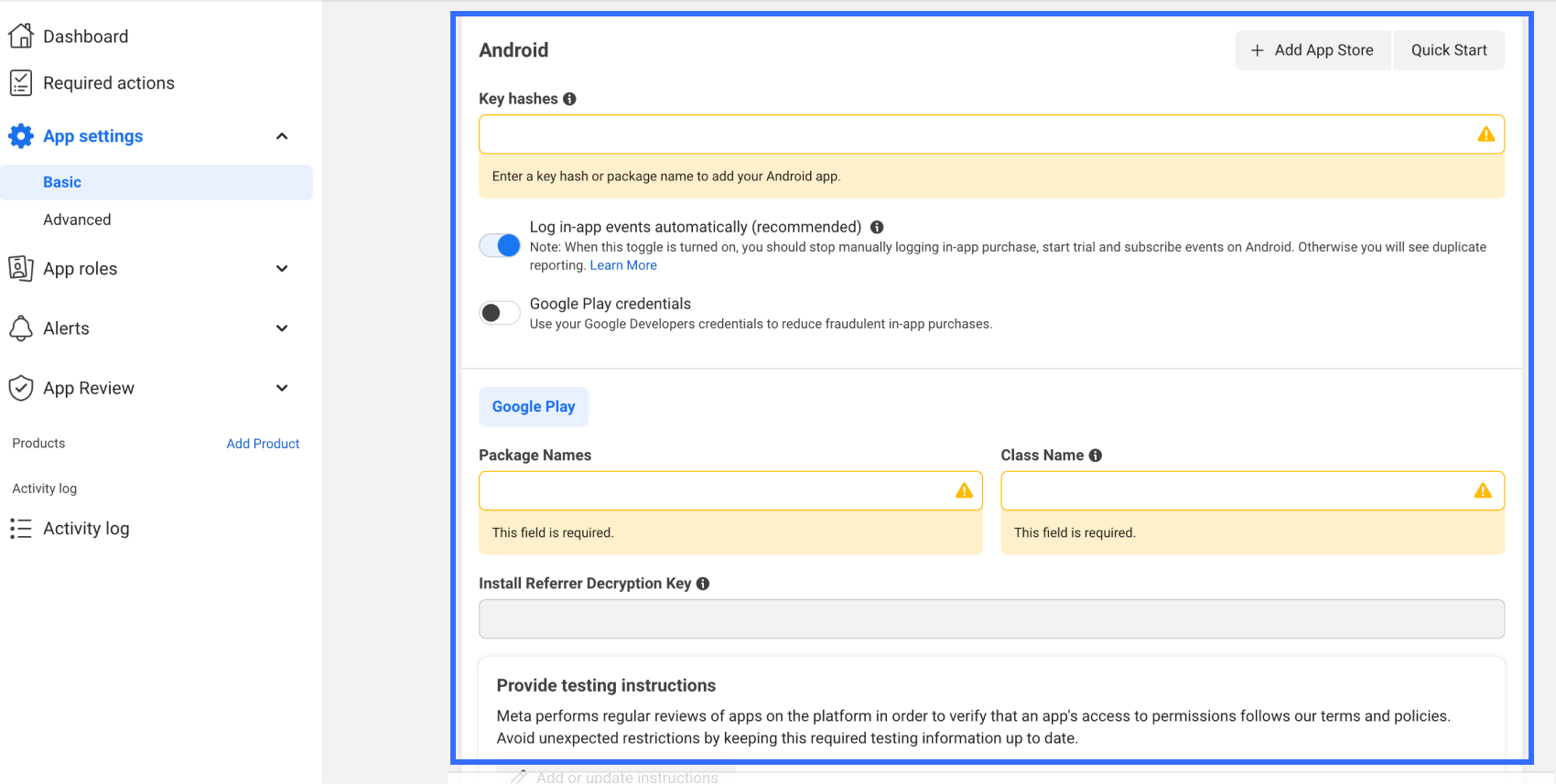This screenshot has width=1556, height=784.
Task: Click the Alerts bell icon
Action: click(x=21, y=328)
